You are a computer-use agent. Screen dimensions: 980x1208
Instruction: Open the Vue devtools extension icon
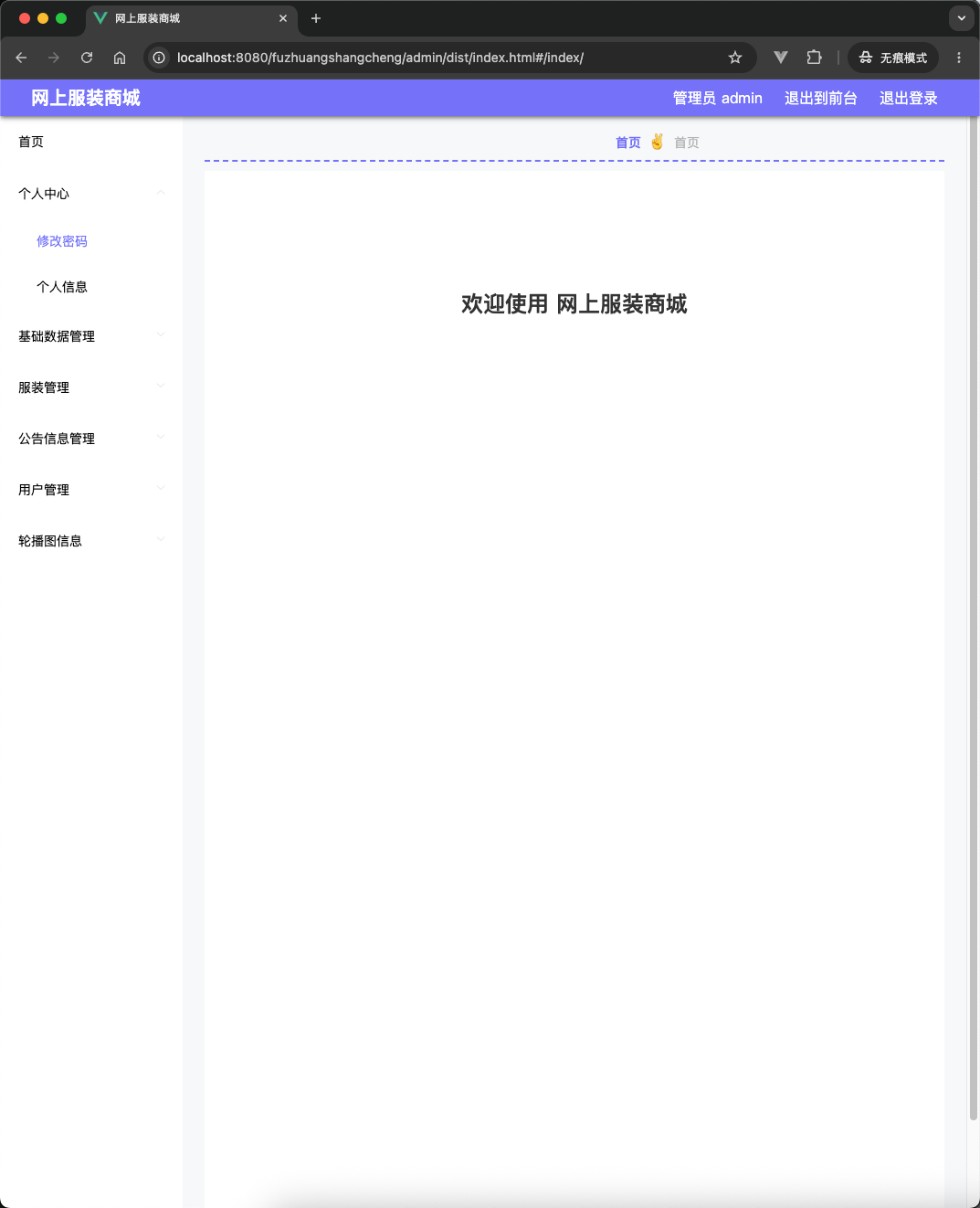coord(781,58)
